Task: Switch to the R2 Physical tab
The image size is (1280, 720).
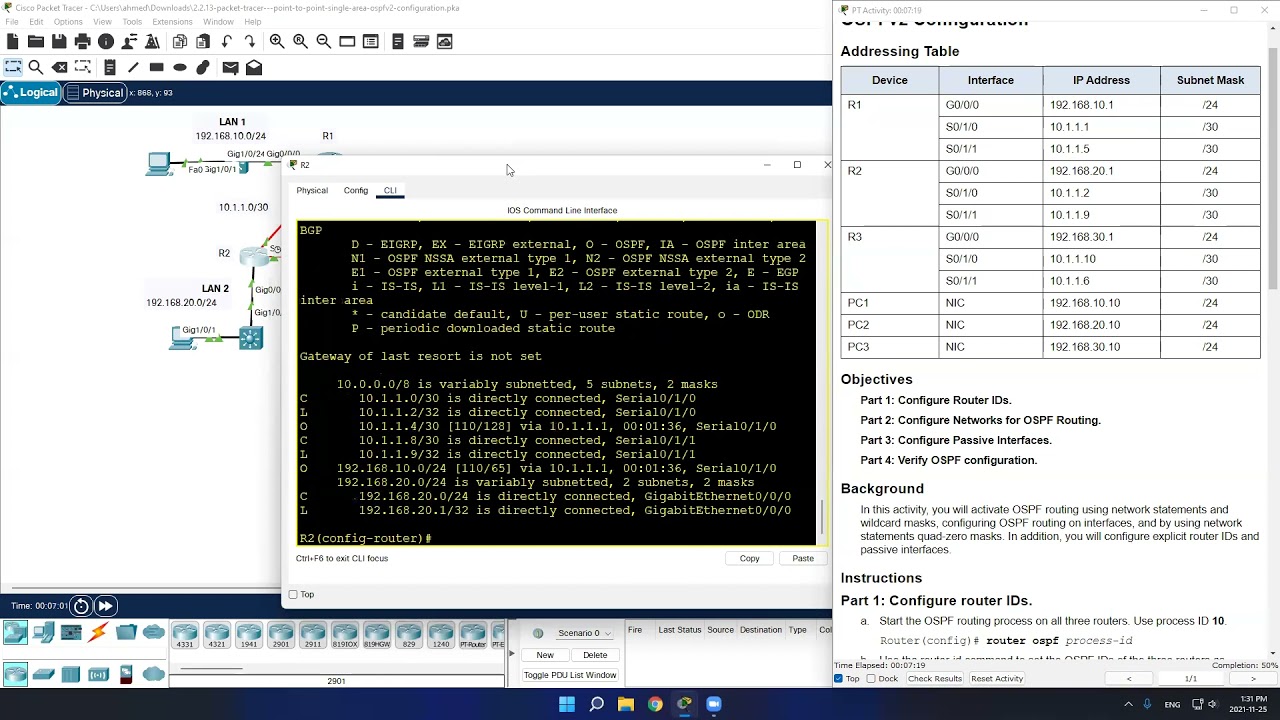Action: [x=312, y=190]
